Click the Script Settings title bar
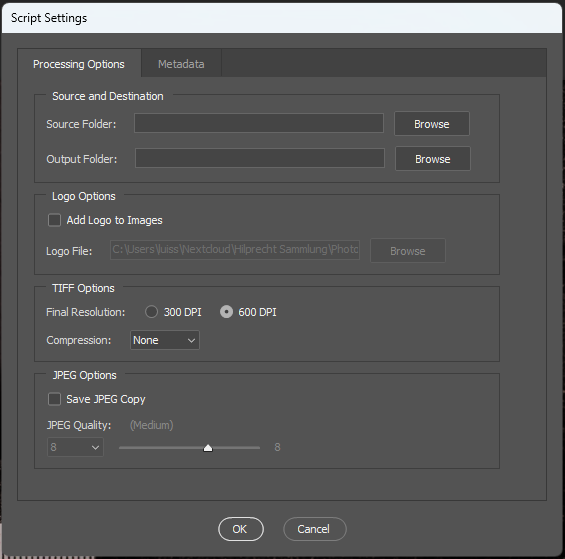 point(282,18)
